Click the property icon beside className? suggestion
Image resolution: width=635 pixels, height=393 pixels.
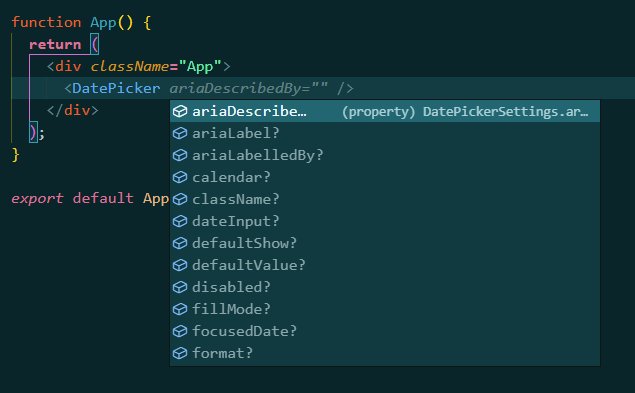point(180,199)
